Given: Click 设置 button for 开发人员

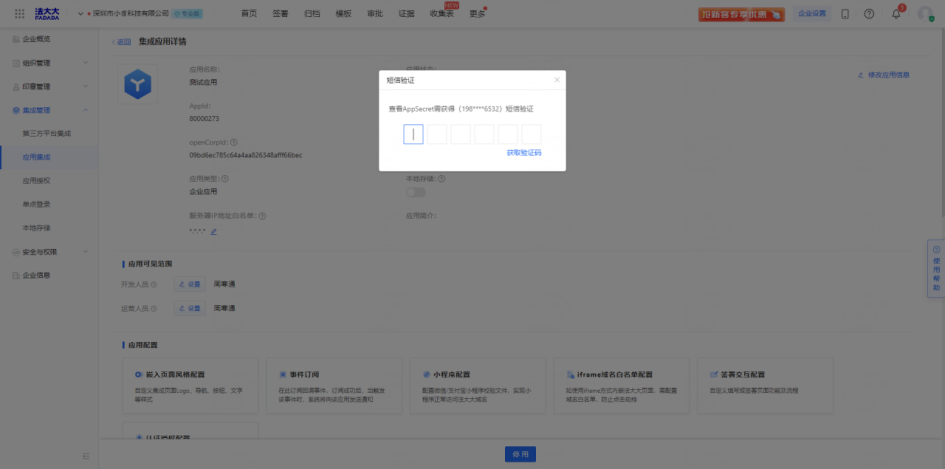Looking at the screenshot, I should coord(189,284).
